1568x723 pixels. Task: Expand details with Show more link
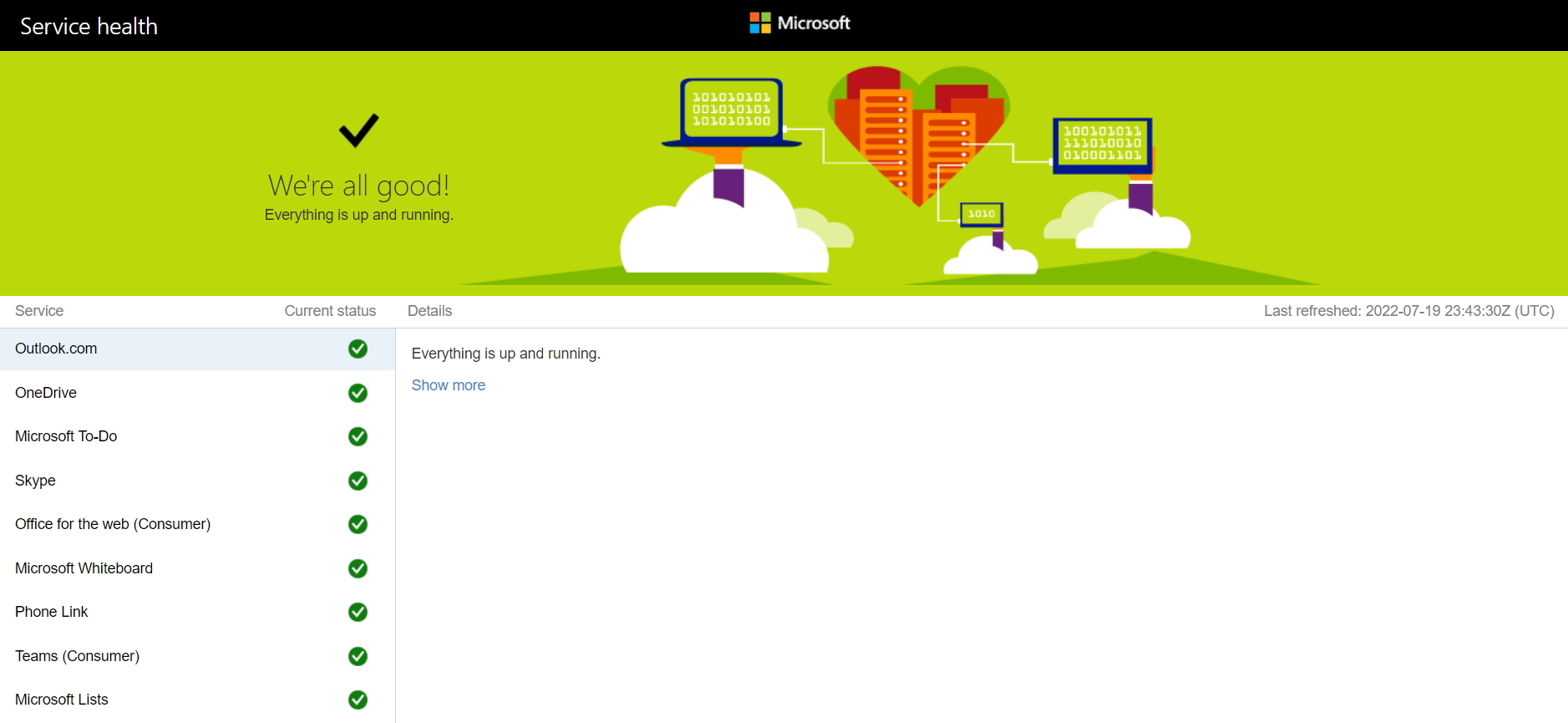tap(448, 385)
